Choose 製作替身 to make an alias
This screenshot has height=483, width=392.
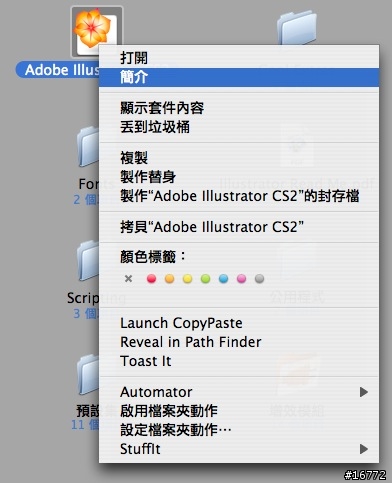click(x=239, y=177)
